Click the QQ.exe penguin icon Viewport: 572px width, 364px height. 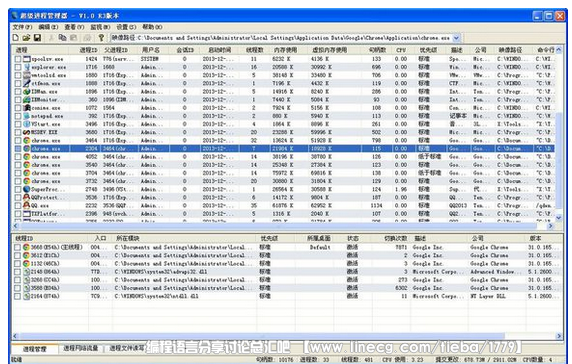click(27, 205)
